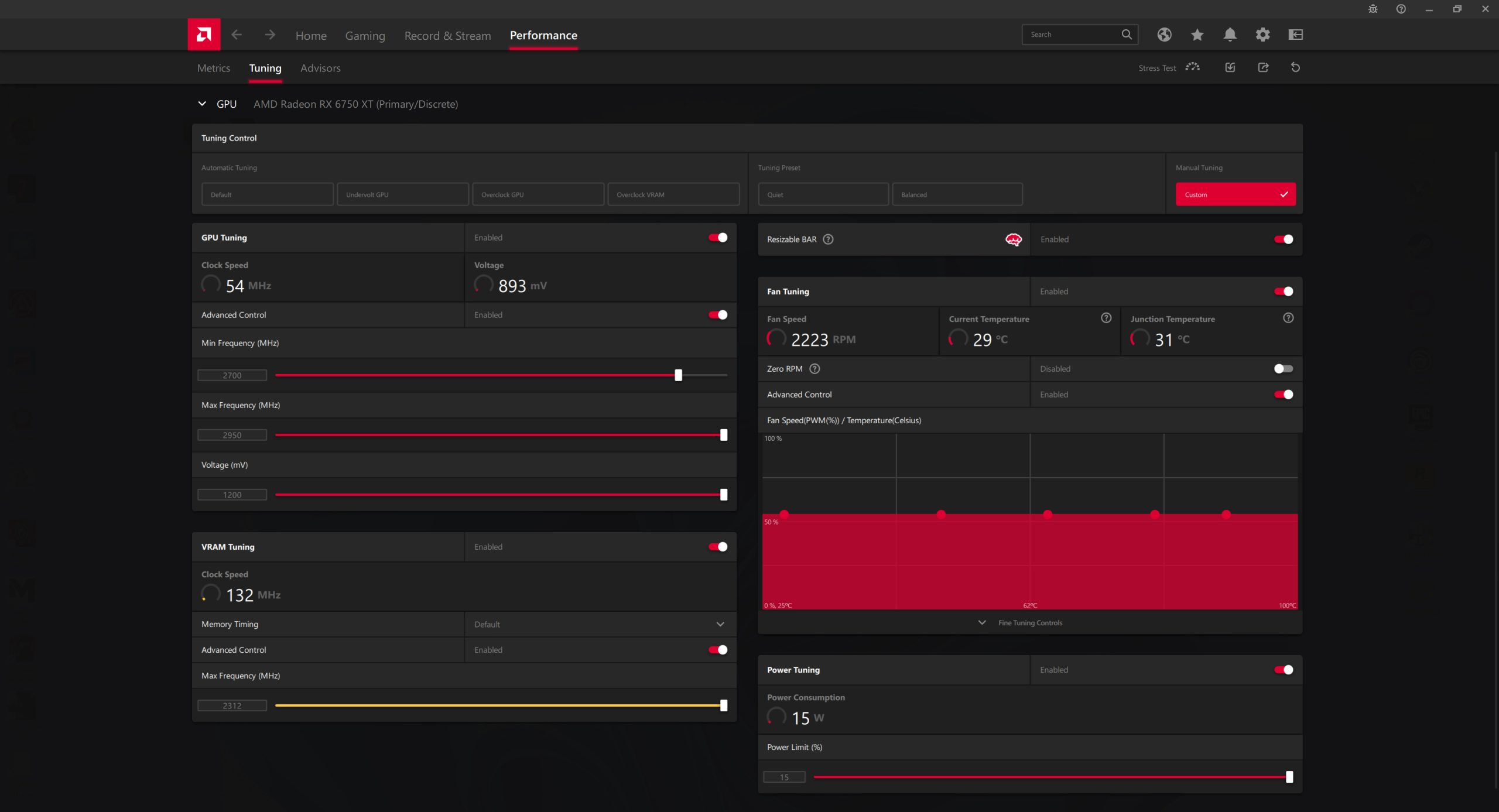Click the Min Frequency slider handle
This screenshot has height=812, width=1499.
click(x=678, y=375)
